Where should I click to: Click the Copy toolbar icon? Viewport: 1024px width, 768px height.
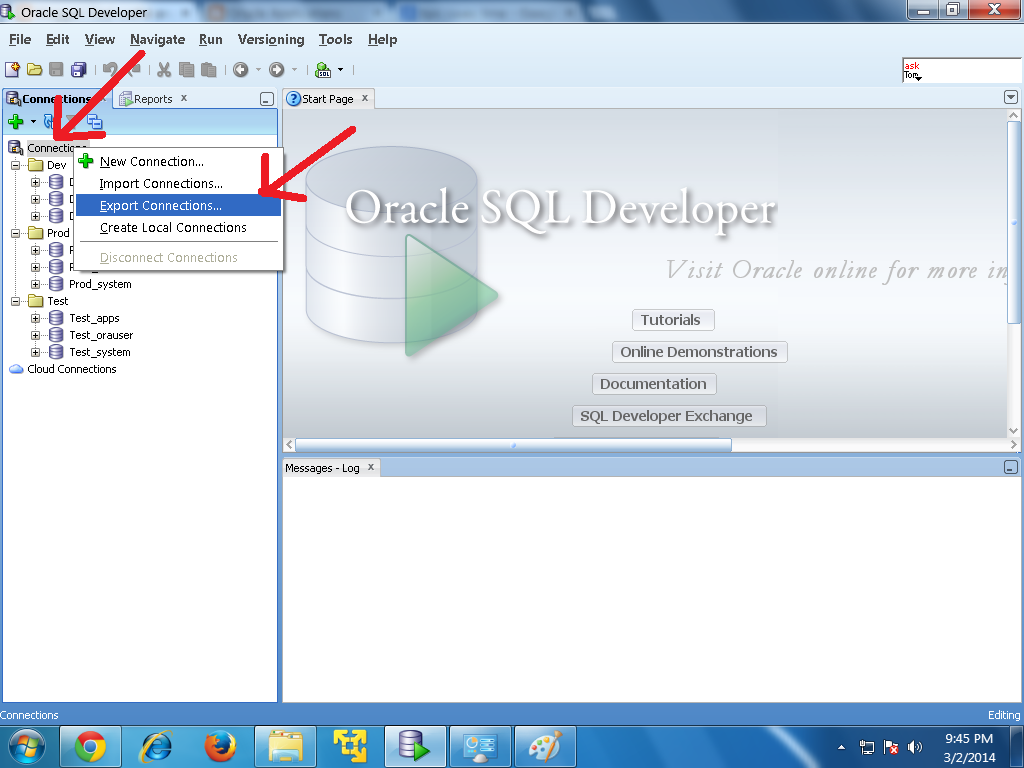pyautogui.click(x=187, y=69)
